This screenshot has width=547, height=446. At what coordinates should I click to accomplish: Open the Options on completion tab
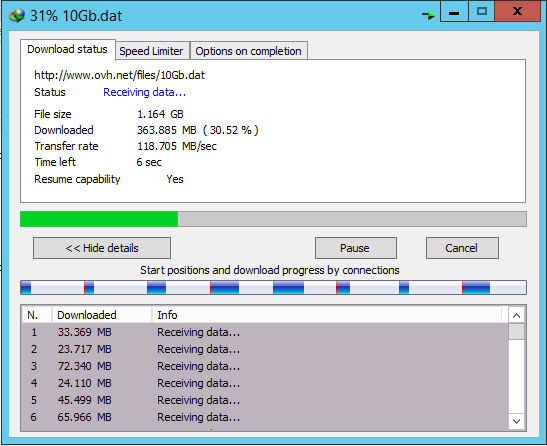pos(248,51)
